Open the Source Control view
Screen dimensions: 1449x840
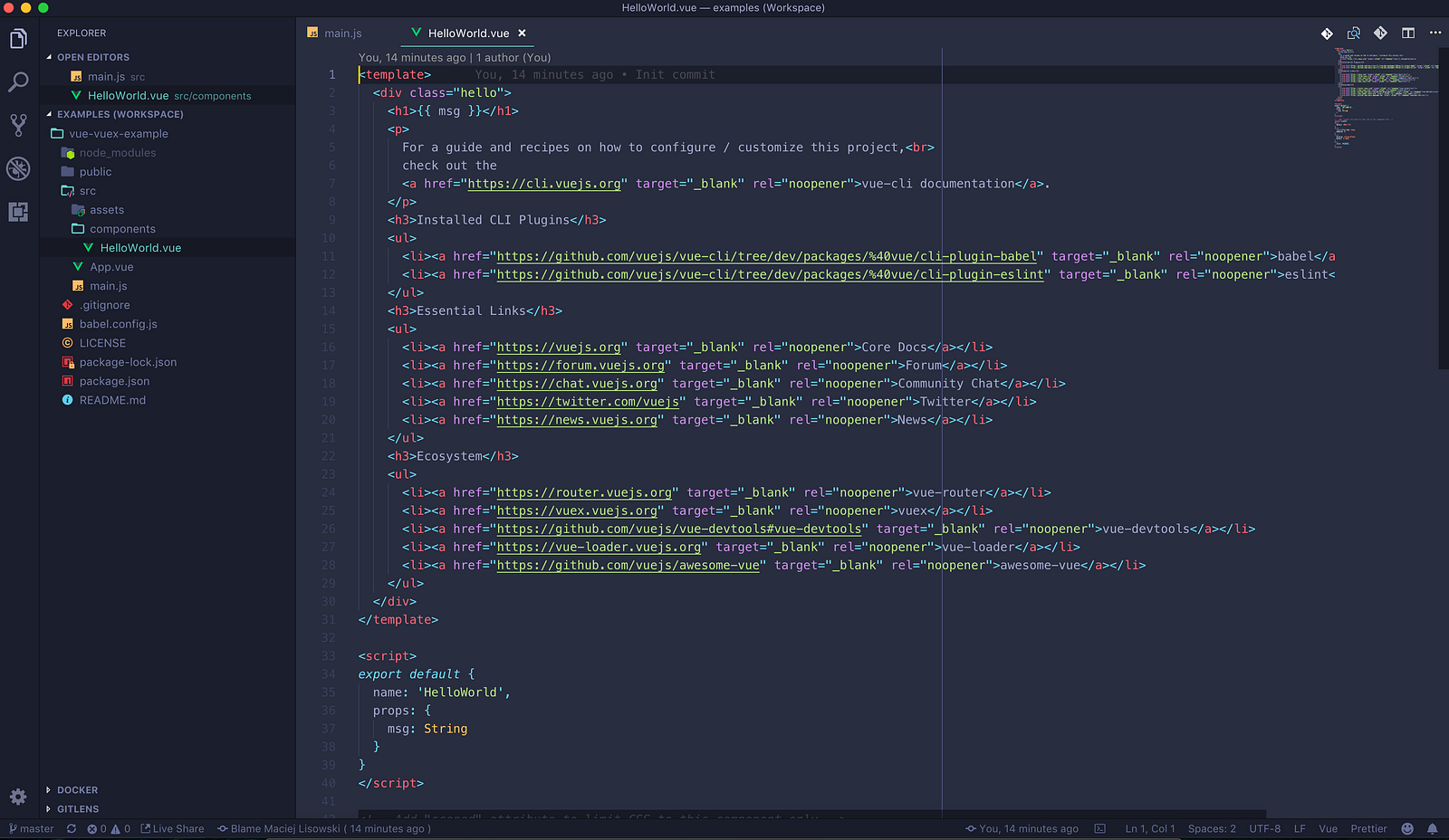18,125
